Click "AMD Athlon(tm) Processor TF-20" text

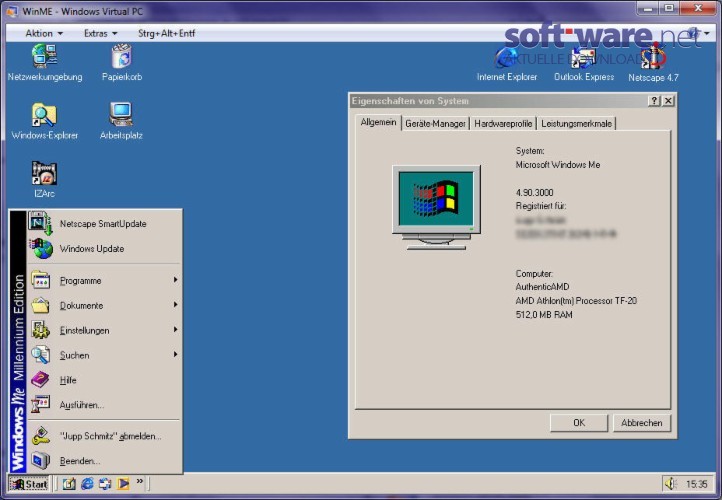point(576,301)
